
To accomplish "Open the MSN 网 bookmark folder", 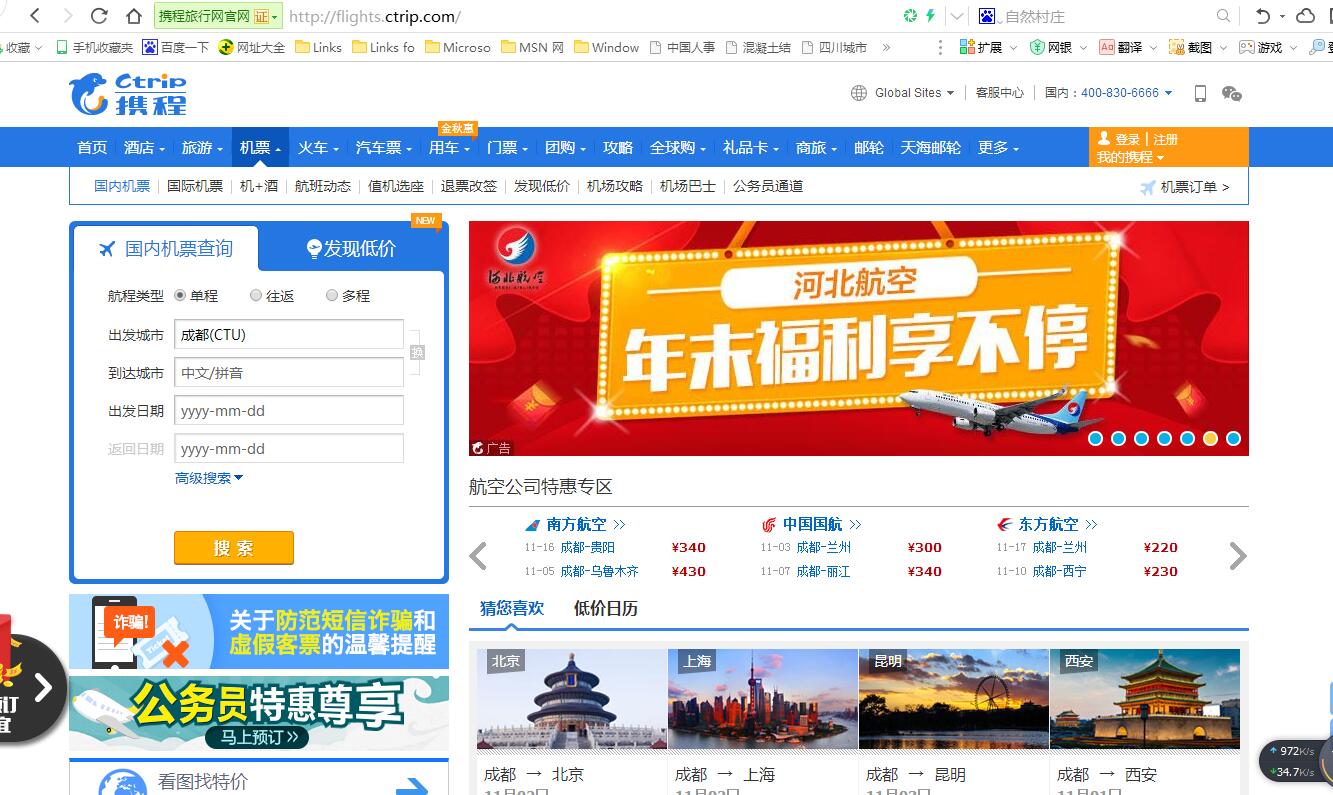I will click(532, 47).
